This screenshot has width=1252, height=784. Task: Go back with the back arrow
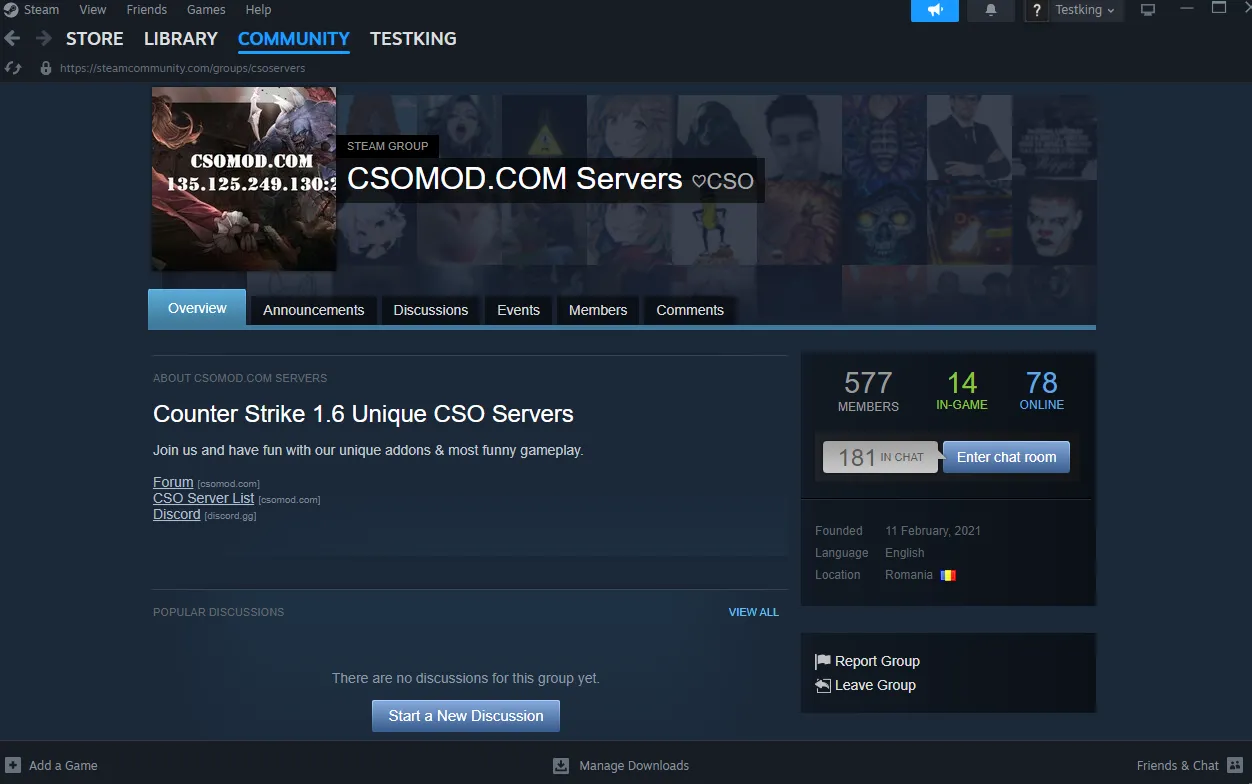(13, 39)
